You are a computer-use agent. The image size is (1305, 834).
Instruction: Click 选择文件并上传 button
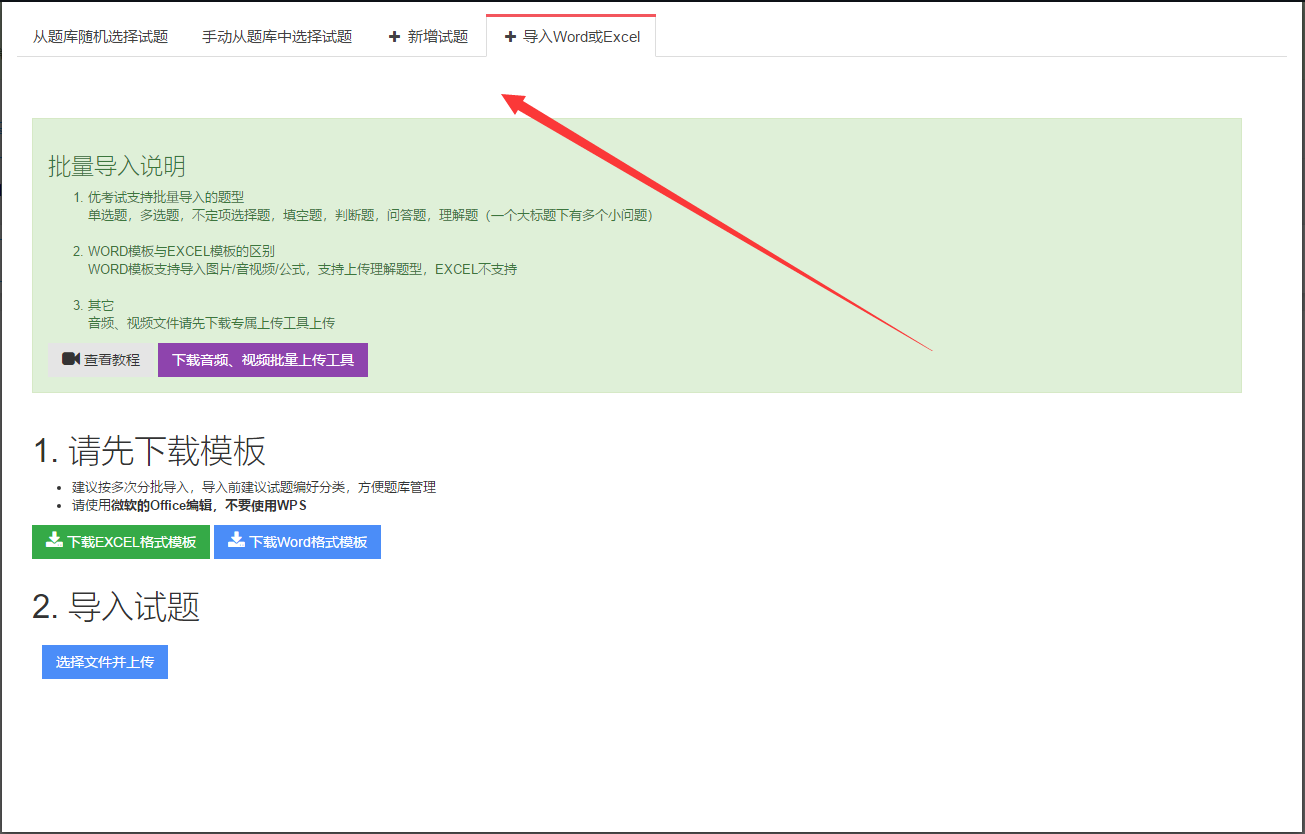(105, 662)
